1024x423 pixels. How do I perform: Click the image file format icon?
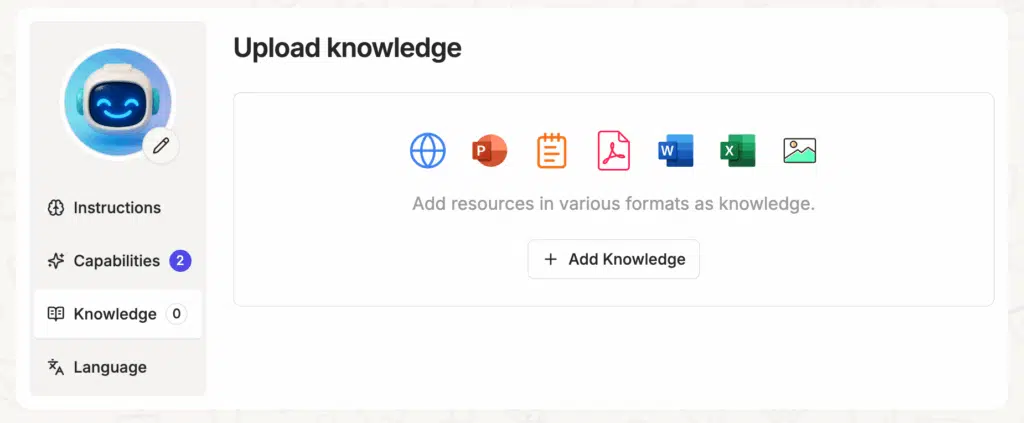(x=799, y=151)
